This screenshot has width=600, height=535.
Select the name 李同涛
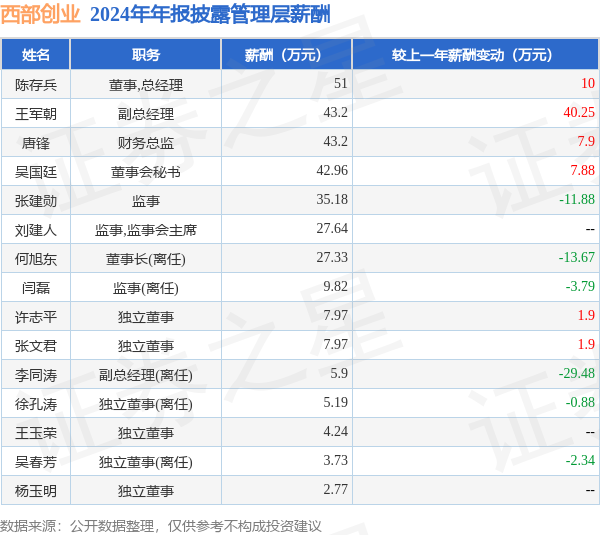[x=36, y=375]
